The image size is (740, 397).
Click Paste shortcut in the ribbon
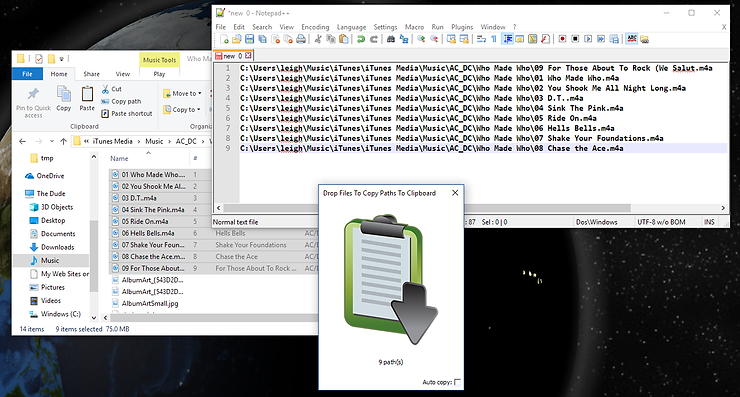pos(126,113)
